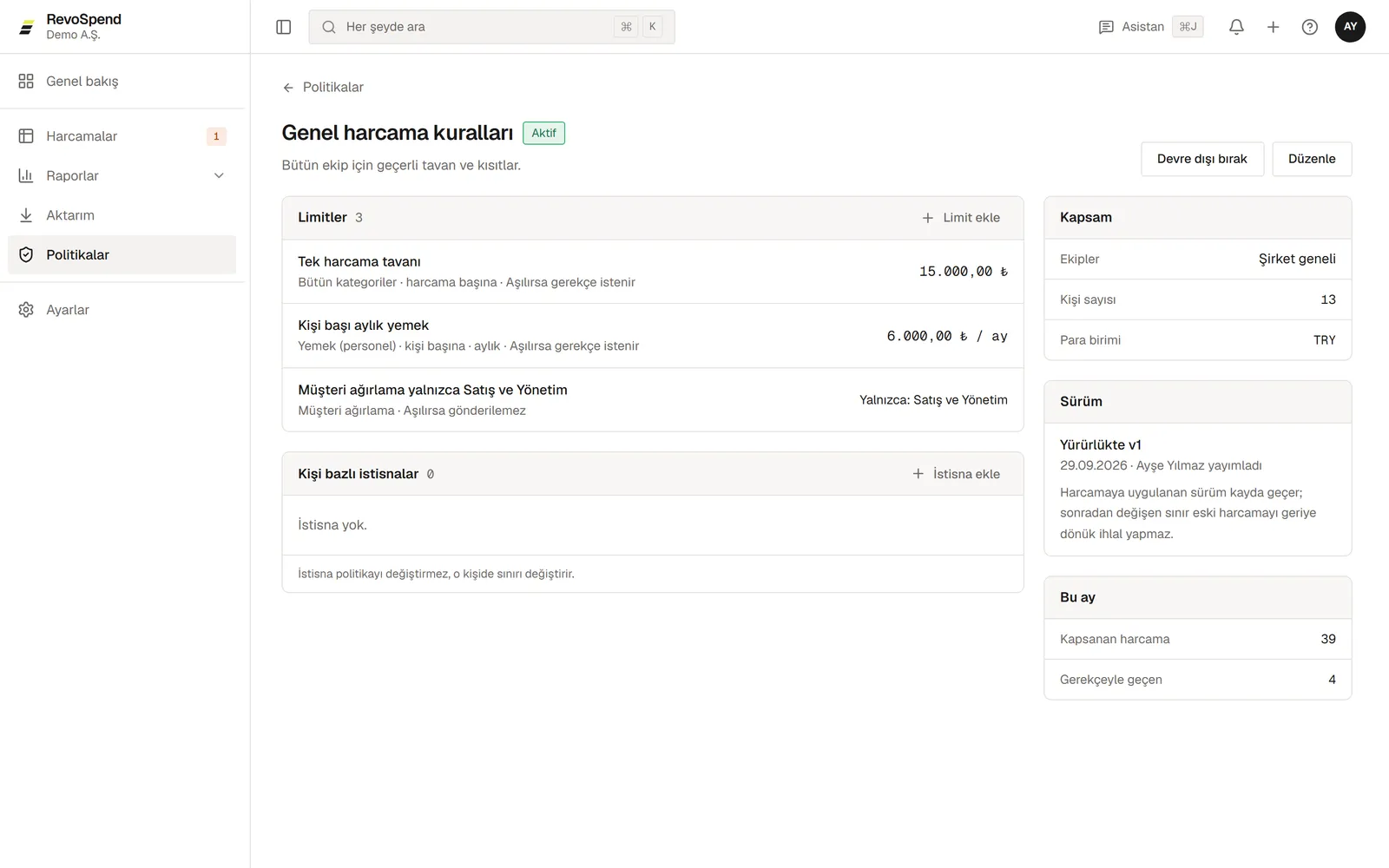Open the notifications bell
Screen dimensions: 1389x868
pyautogui.click(x=1236, y=27)
